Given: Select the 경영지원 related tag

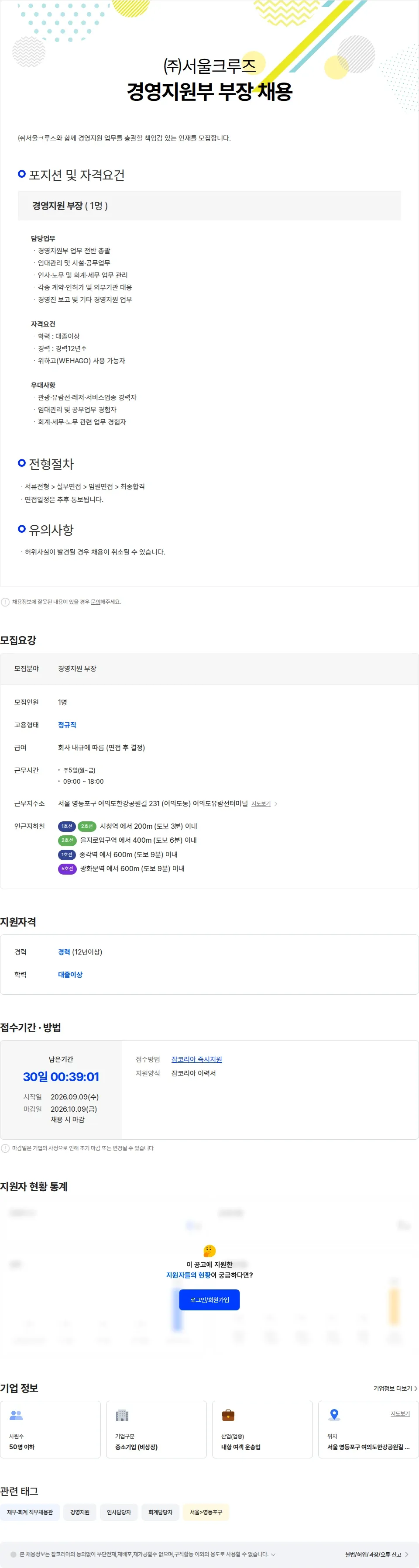Looking at the screenshot, I should click(x=80, y=1512).
